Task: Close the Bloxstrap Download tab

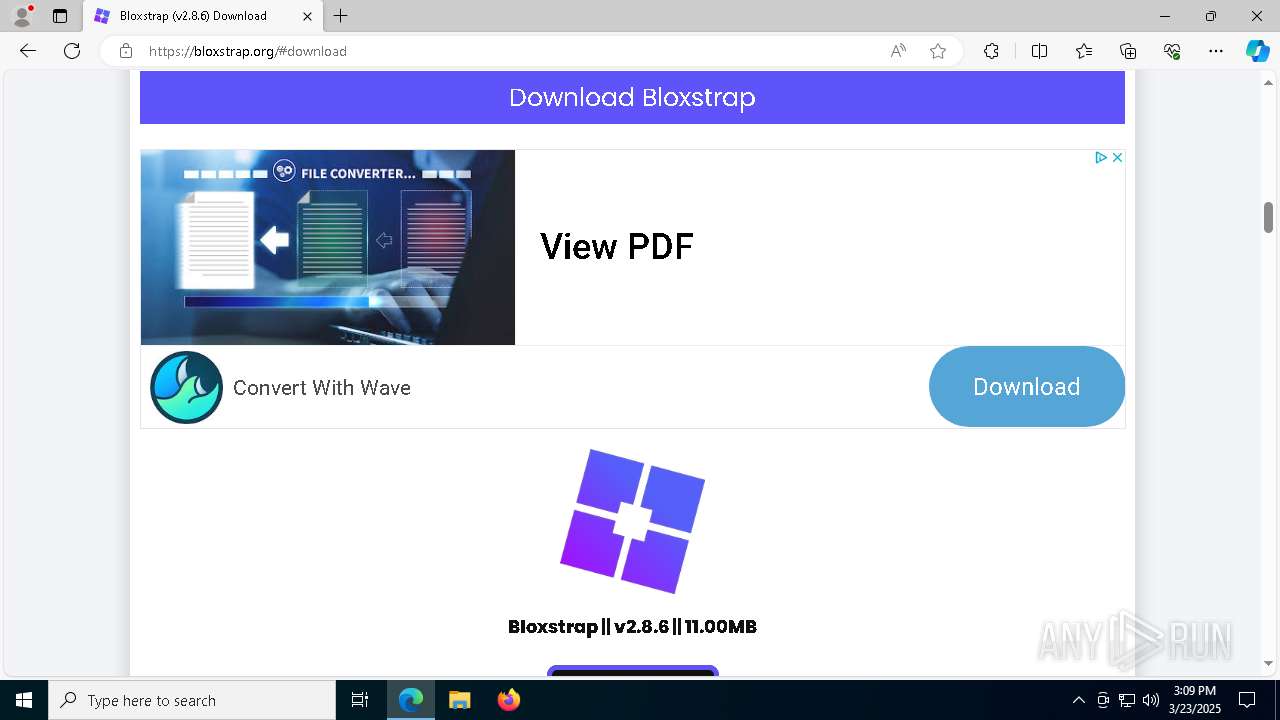Action: [x=308, y=16]
